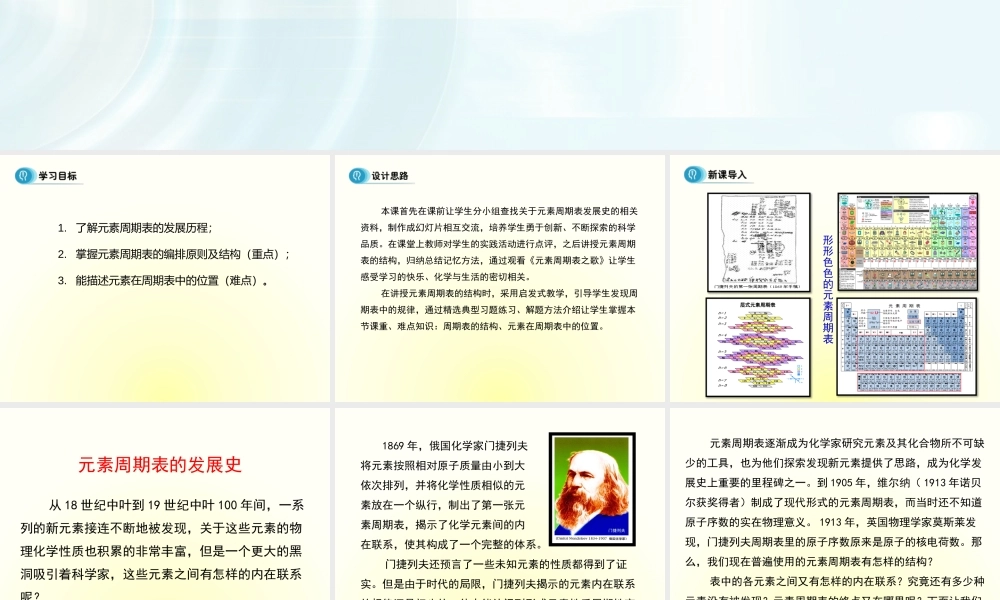
Task: Select the lamp icon next to 设计思路
Action: 355,173
